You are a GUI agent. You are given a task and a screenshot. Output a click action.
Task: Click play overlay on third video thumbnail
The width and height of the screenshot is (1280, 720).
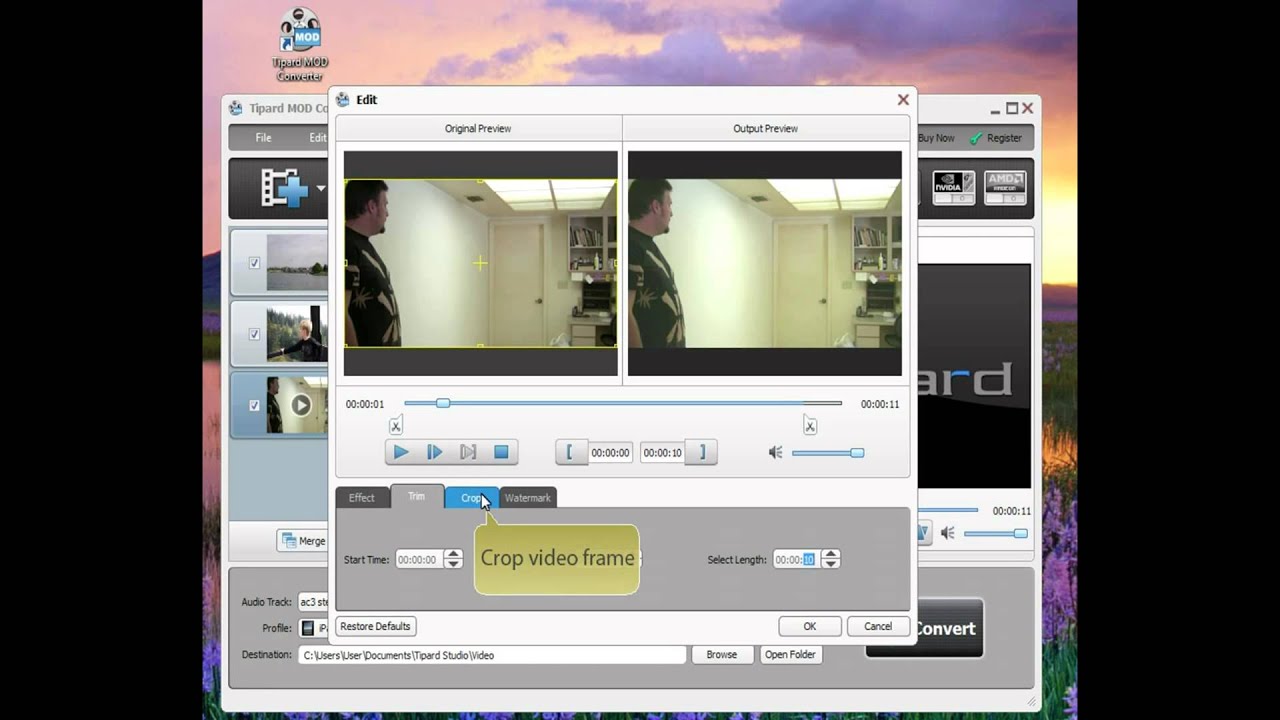pos(301,405)
